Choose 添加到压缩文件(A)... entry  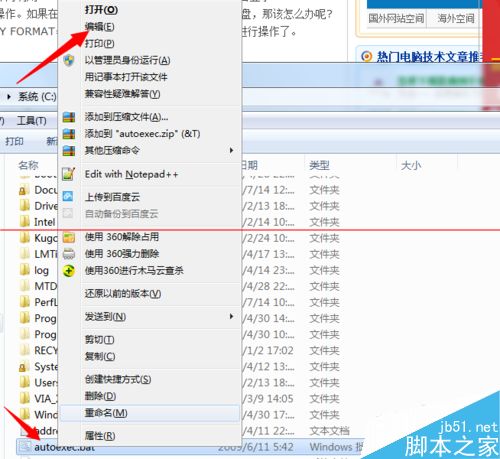126,117
